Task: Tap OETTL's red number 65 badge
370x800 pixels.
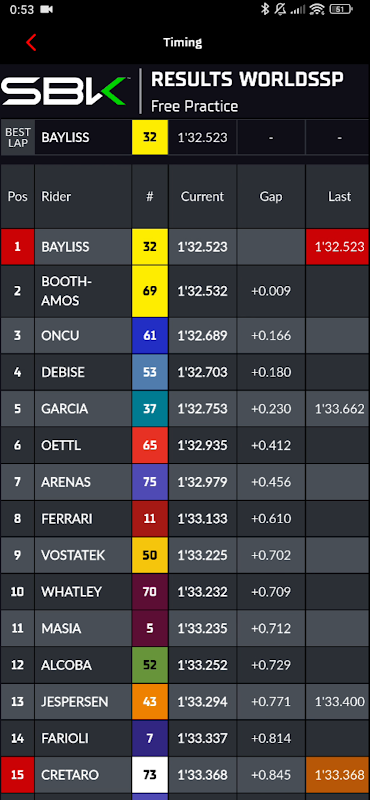Action: coord(150,445)
